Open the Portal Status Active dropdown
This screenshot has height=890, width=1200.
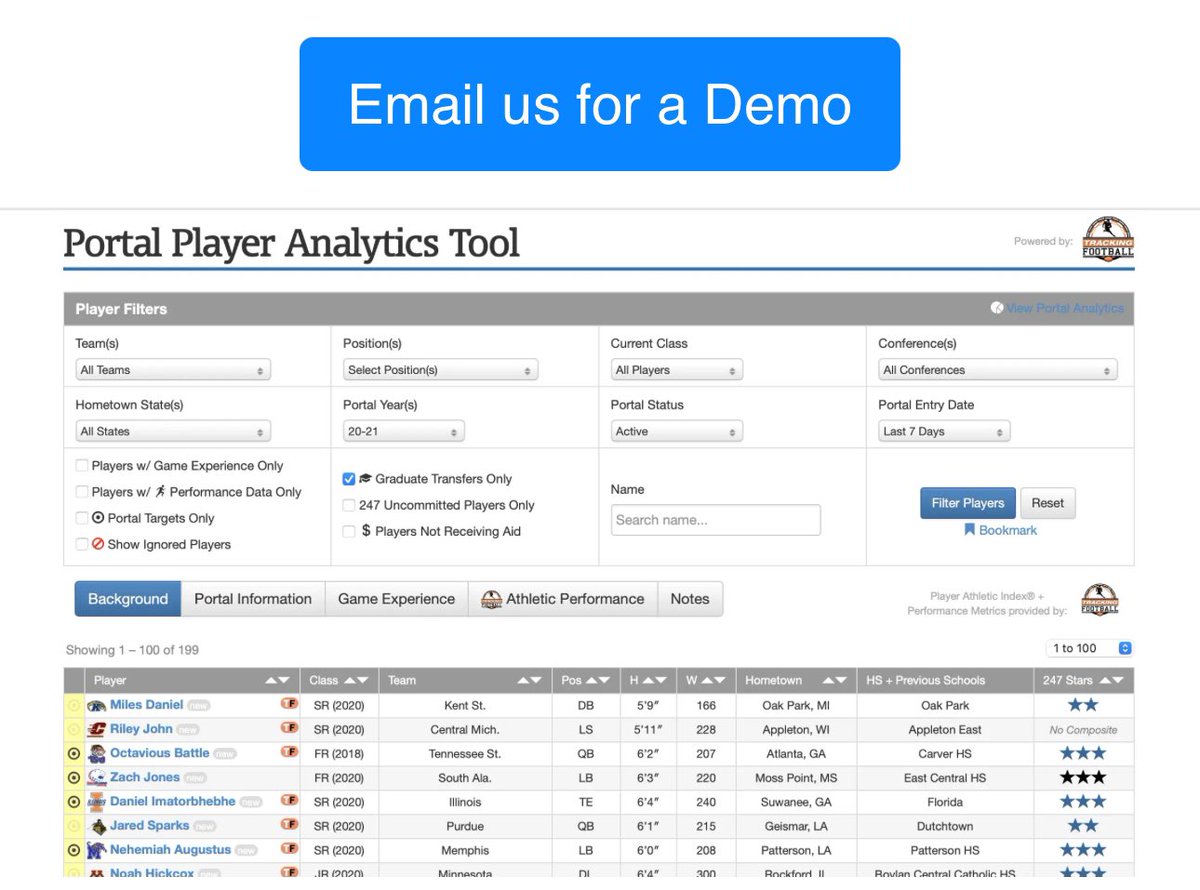tap(677, 432)
